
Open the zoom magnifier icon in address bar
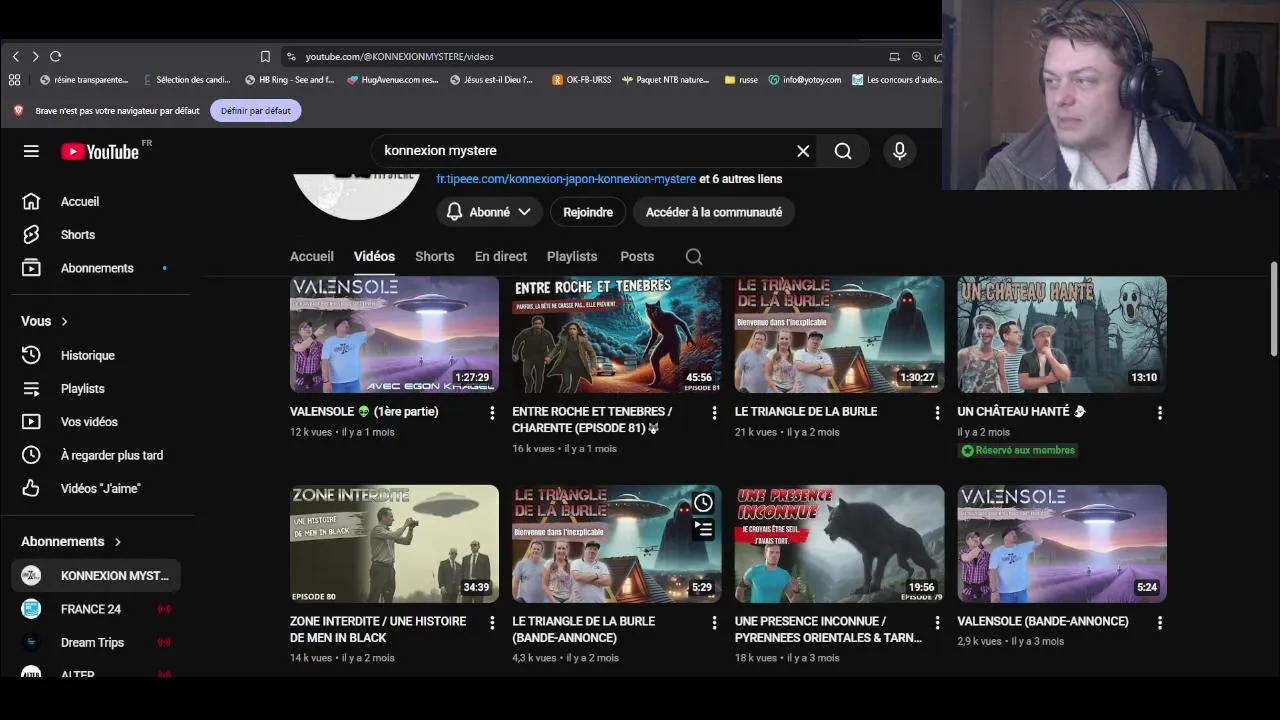click(x=916, y=57)
